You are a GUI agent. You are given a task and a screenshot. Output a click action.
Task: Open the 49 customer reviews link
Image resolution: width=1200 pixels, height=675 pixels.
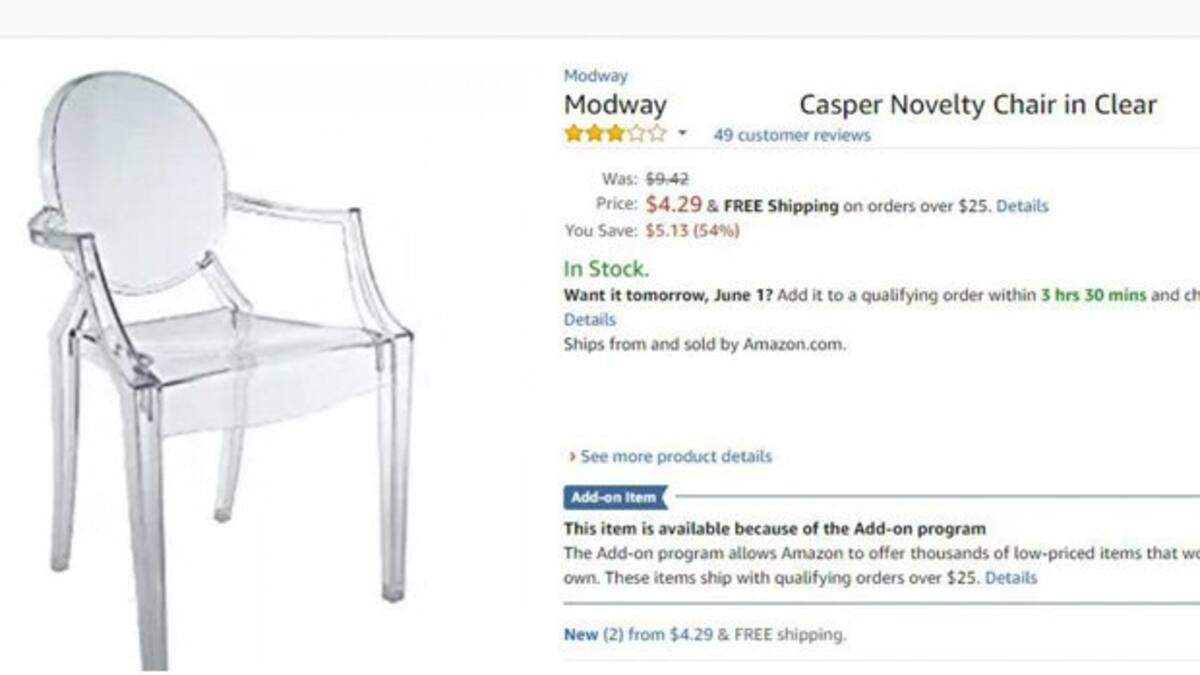tap(791, 135)
